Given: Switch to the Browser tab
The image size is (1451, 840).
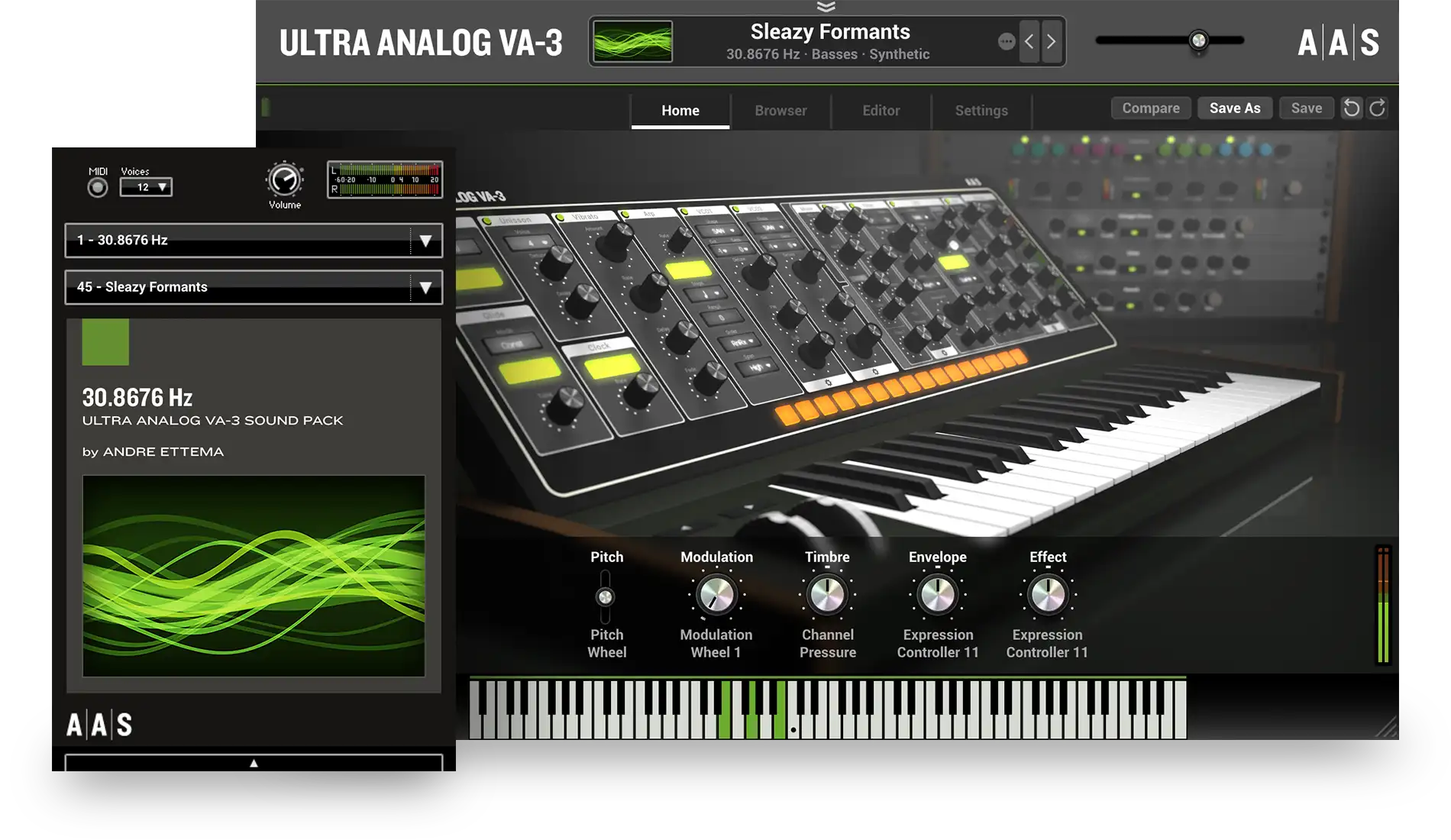Looking at the screenshot, I should pos(780,111).
